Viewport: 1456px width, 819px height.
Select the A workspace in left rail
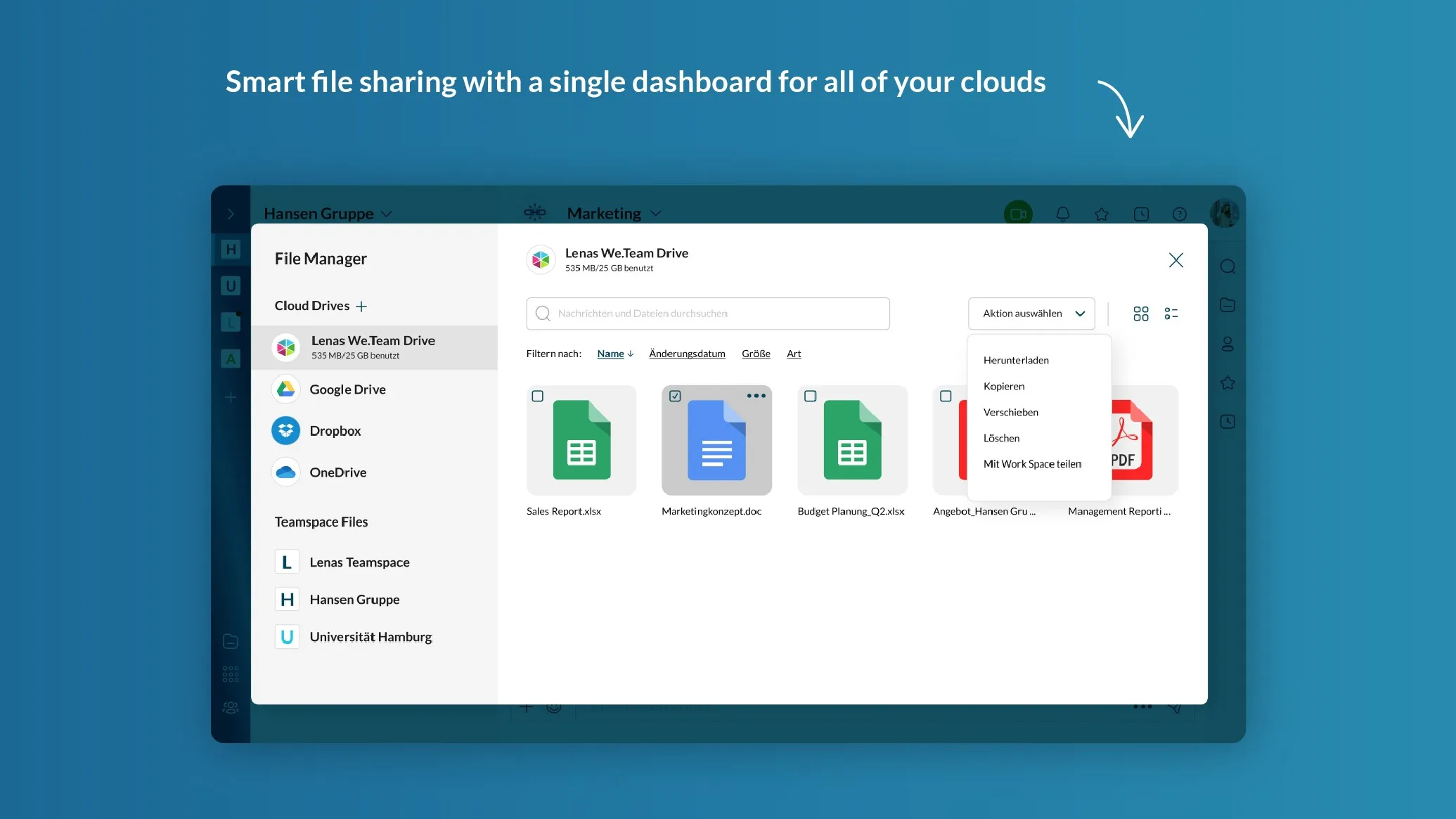coord(231,359)
